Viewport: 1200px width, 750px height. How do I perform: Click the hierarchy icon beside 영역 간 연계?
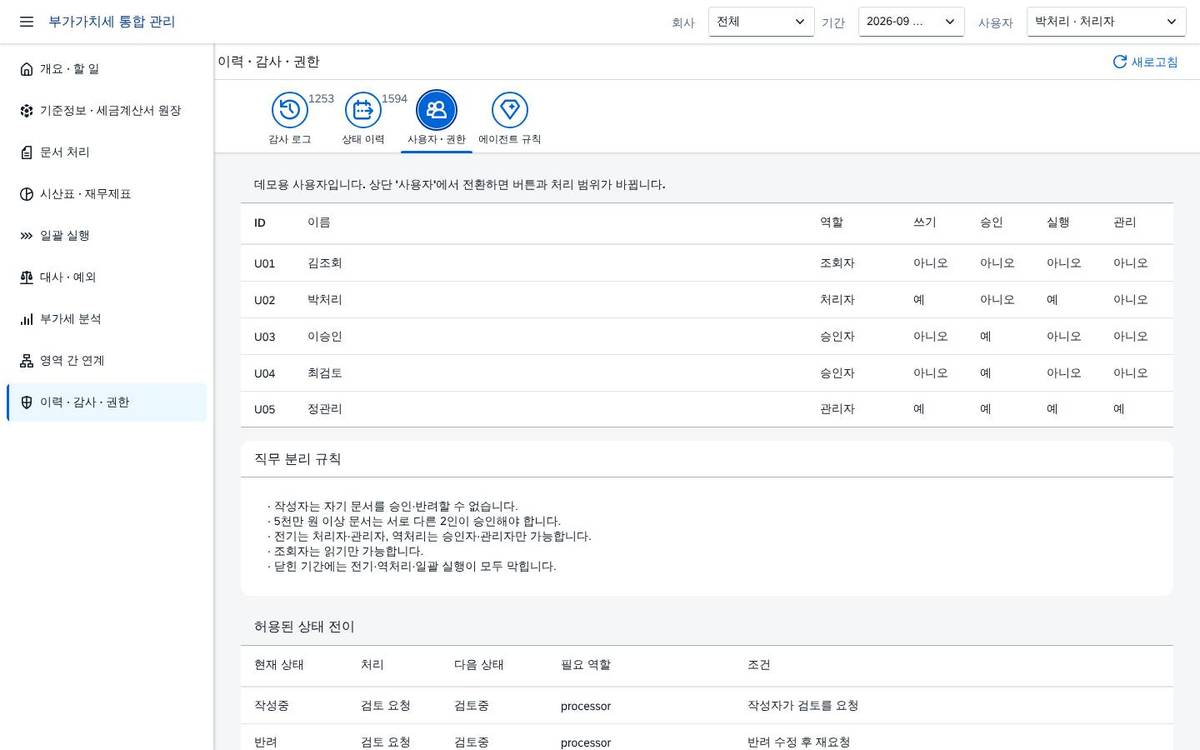pyautogui.click(x=27, y=361)
